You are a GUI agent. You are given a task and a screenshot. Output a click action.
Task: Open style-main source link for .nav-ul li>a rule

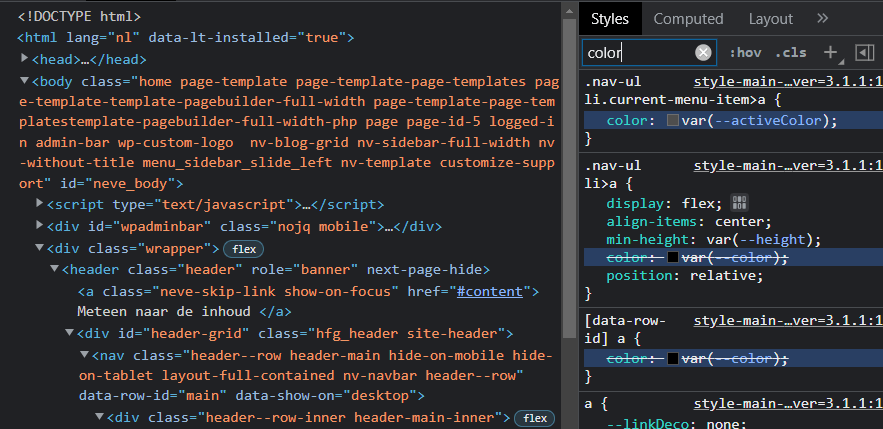click(788, 166)
